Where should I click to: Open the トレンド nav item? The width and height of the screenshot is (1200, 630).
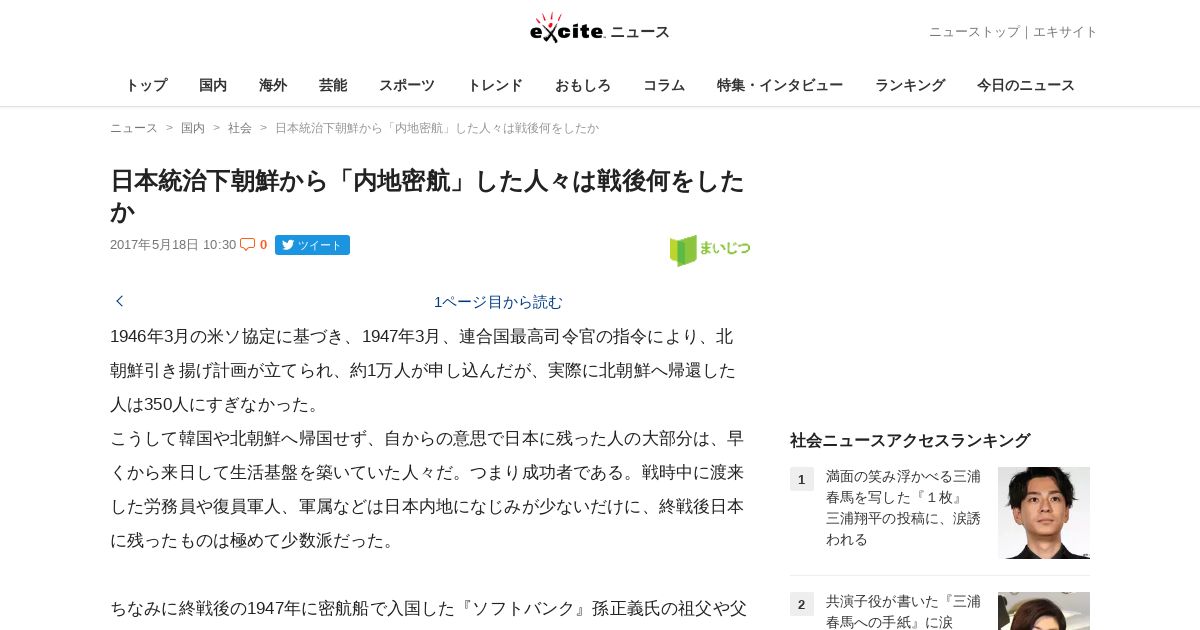click(x=495, y=85)
